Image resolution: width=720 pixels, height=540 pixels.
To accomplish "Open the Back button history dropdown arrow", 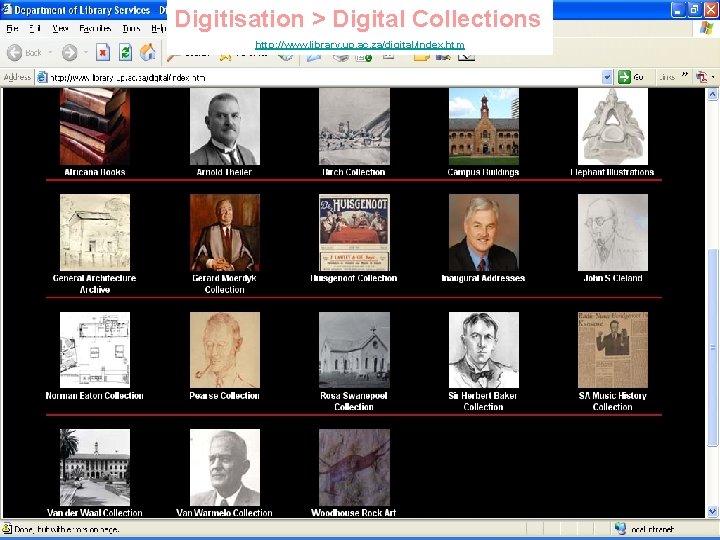I will [x=50, y=52].
